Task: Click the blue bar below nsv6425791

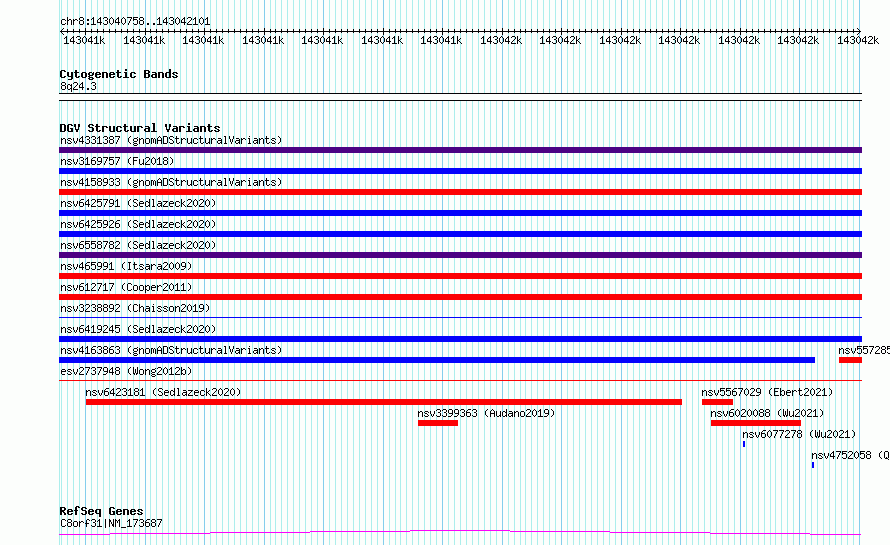Action: click(460, 213)
